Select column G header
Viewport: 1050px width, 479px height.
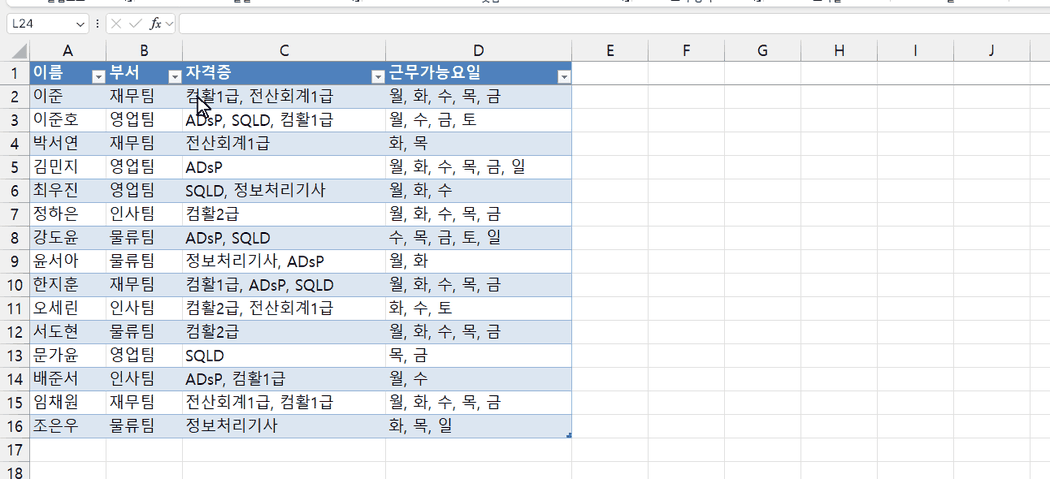[x=762, y=51]
